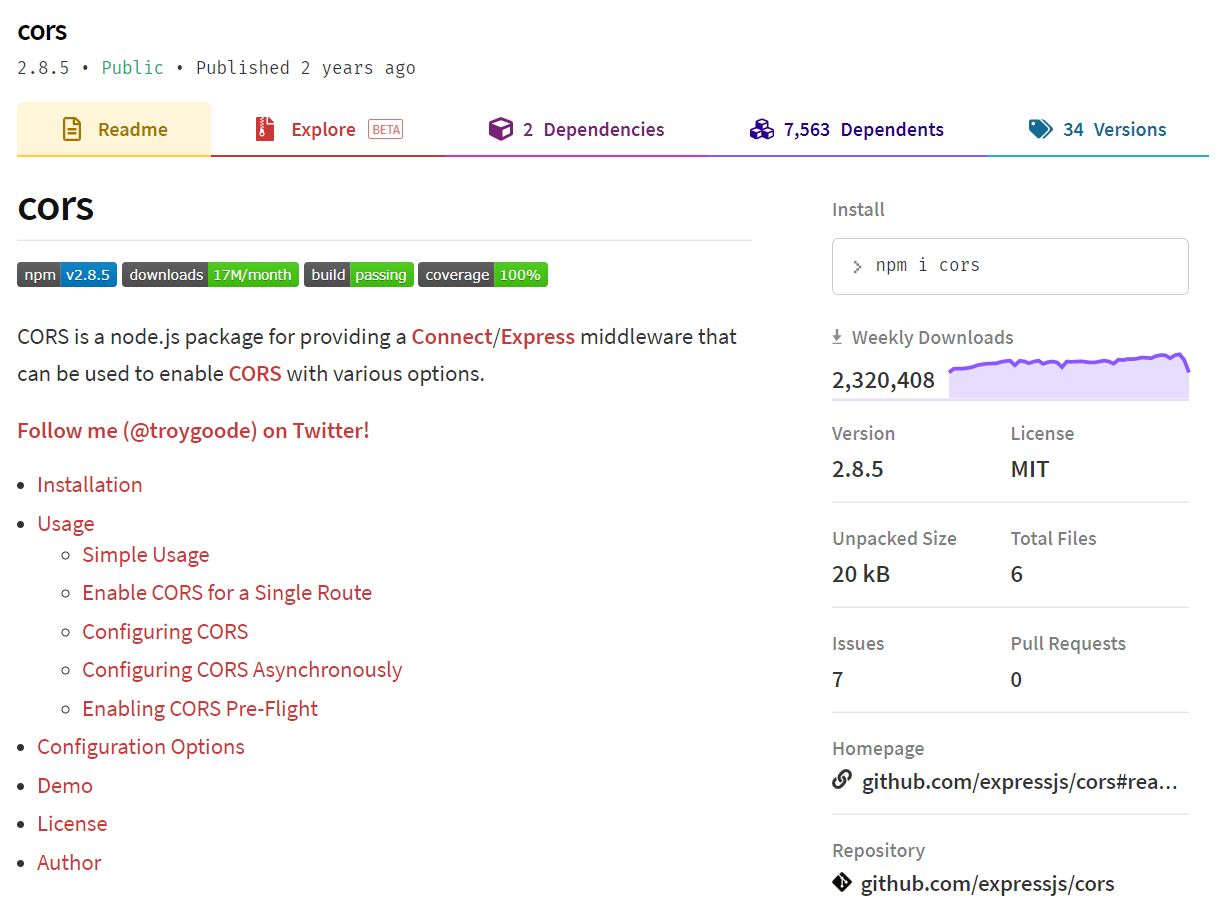
Task: Jump to the Installation section
Action: (x=90, y=485)
